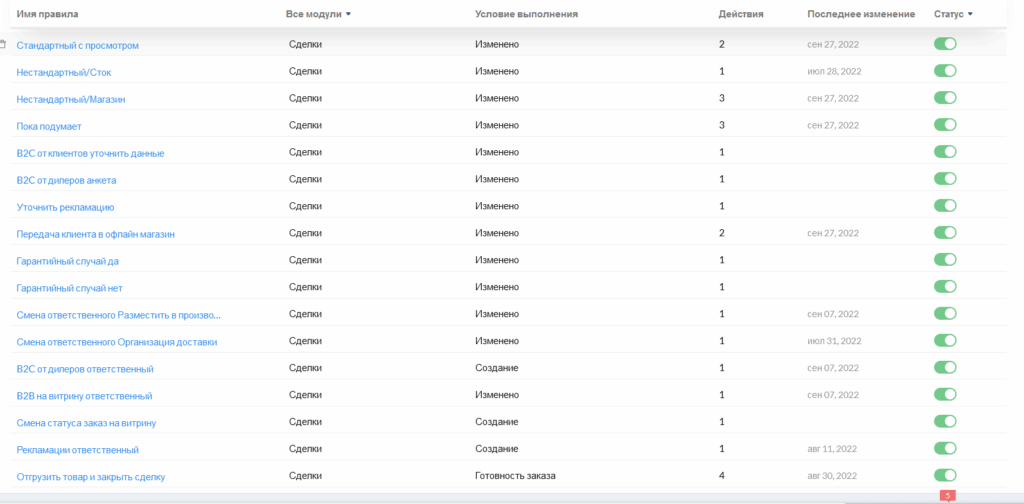The image size is (1024, 504).
Task: Disable the Стандартный с просмотром rule toggle
Action: coord(944,44)
